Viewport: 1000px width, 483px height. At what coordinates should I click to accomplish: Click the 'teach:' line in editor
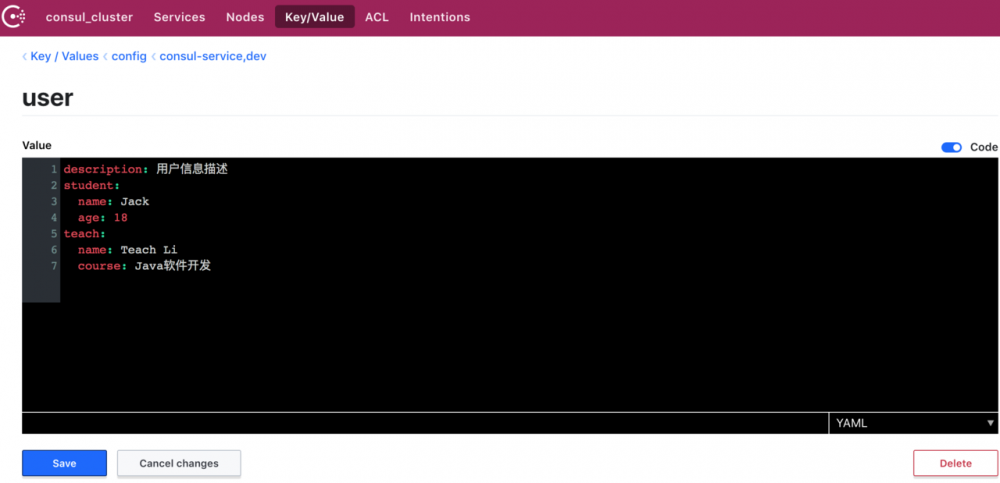coord(85,234)
